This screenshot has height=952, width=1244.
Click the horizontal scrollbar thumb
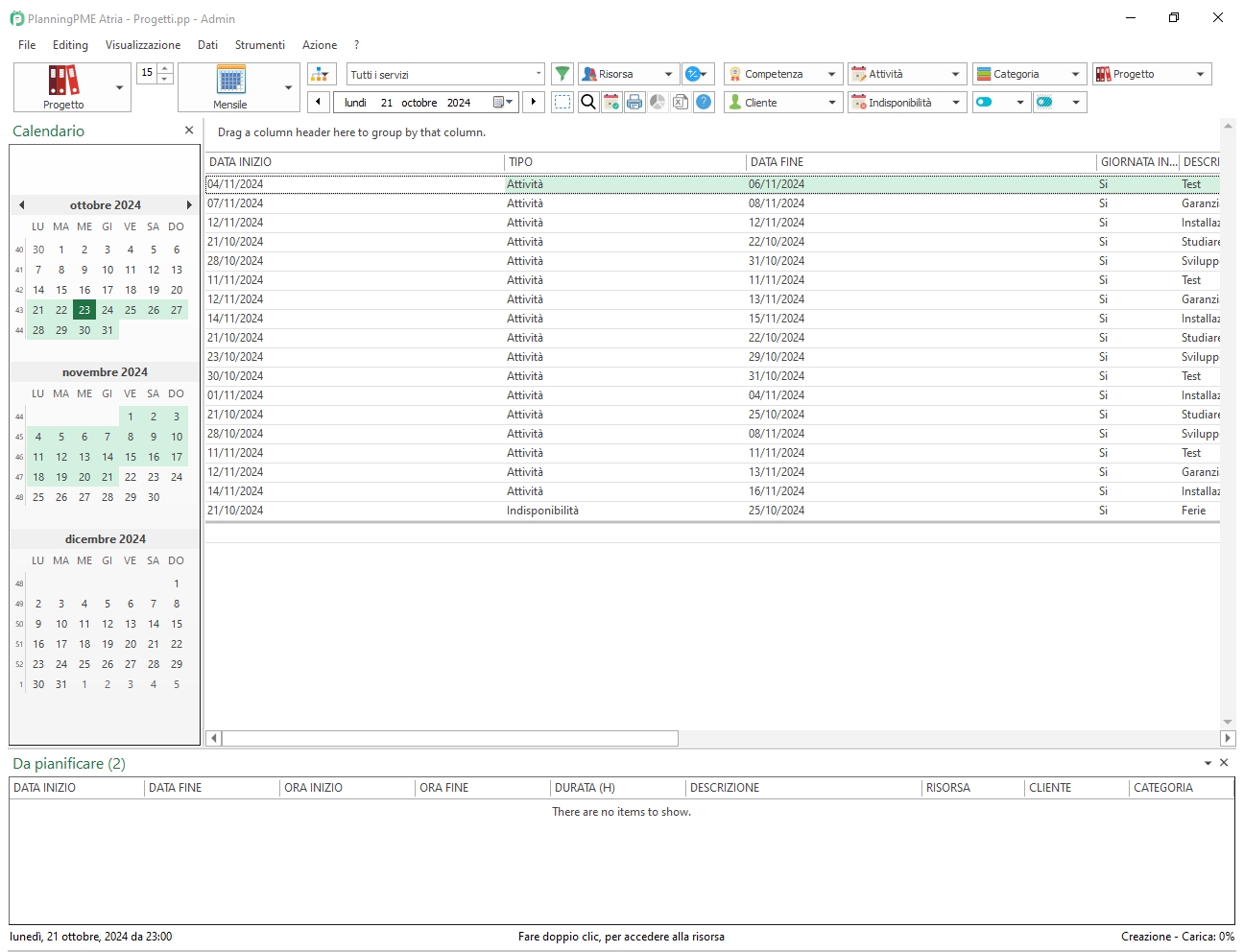coord(450,738)
